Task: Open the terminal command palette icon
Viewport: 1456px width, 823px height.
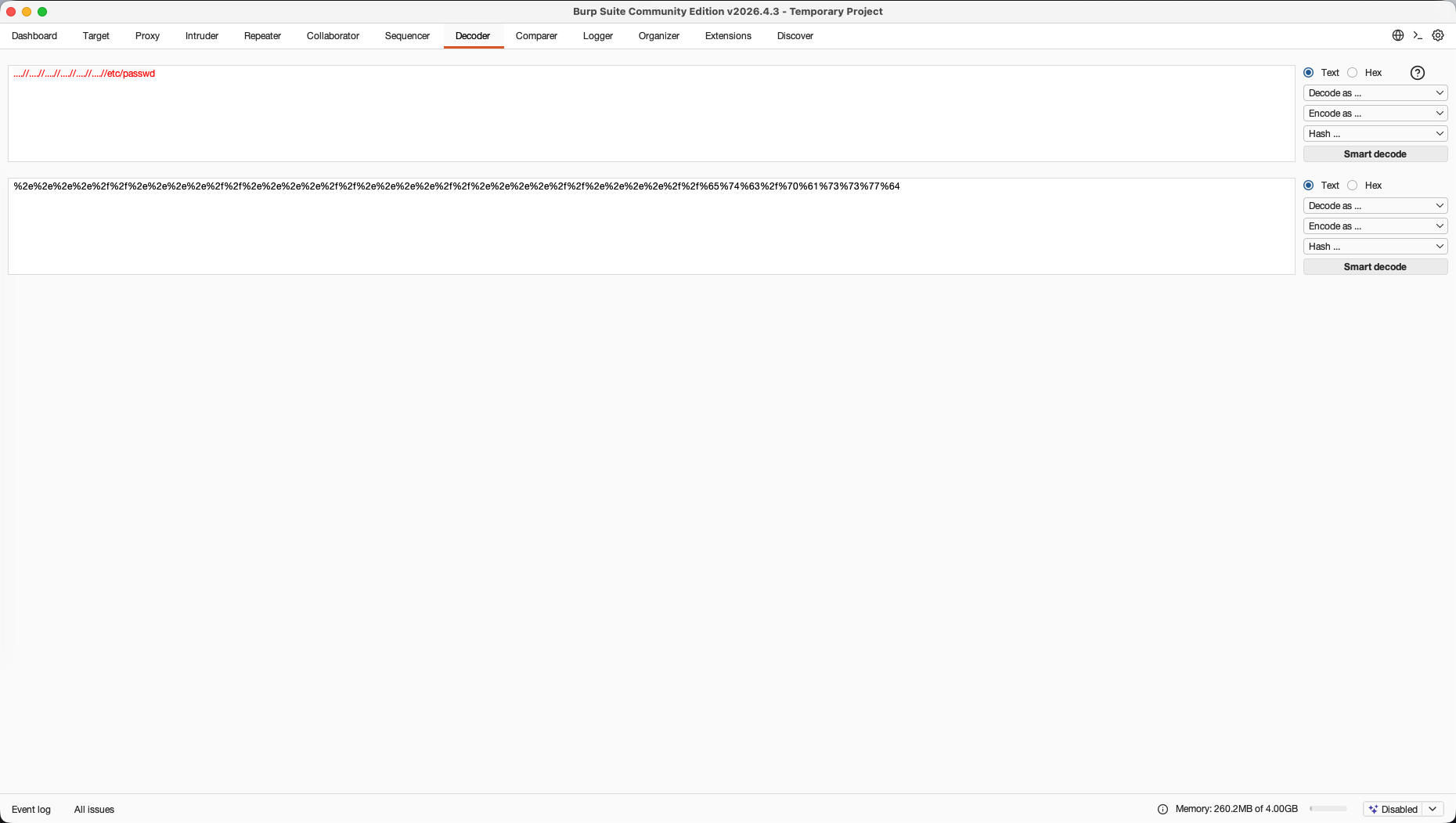Action: pos(1418,35)
